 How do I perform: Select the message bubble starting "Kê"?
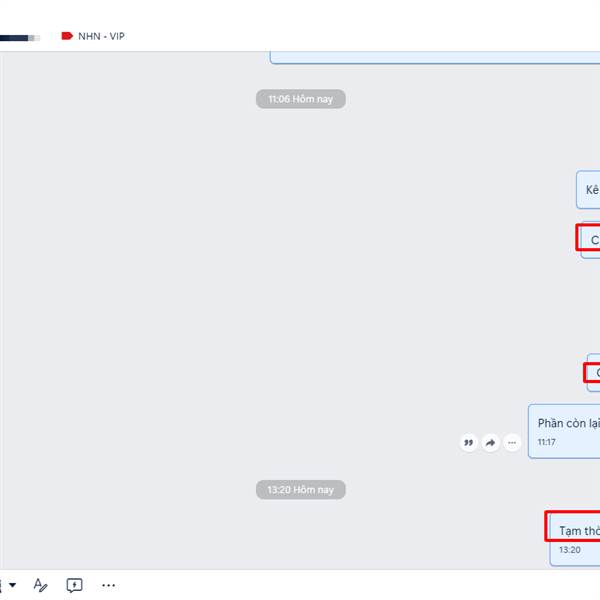coord(588,190)
